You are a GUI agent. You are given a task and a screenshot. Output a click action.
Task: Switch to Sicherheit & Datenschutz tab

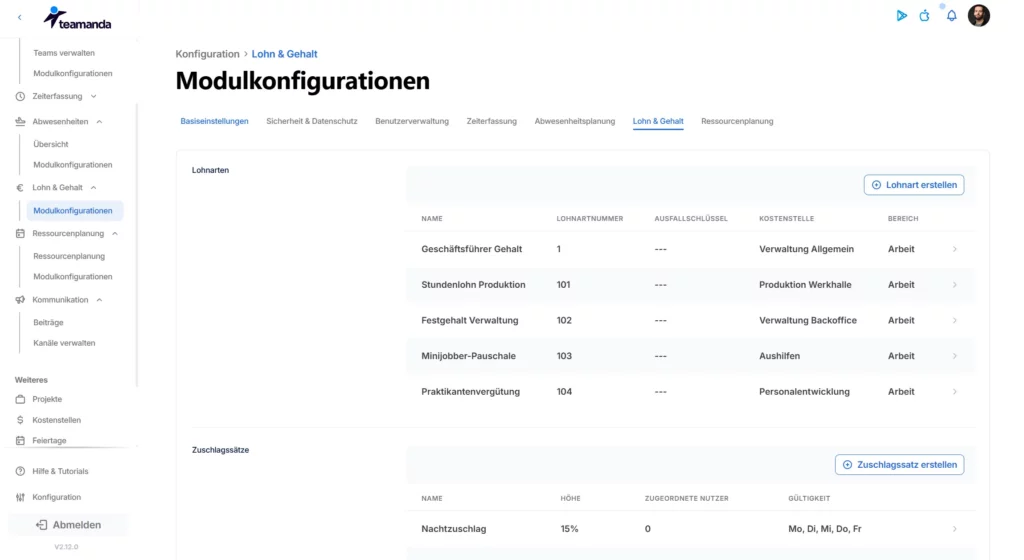click(312, 121)
